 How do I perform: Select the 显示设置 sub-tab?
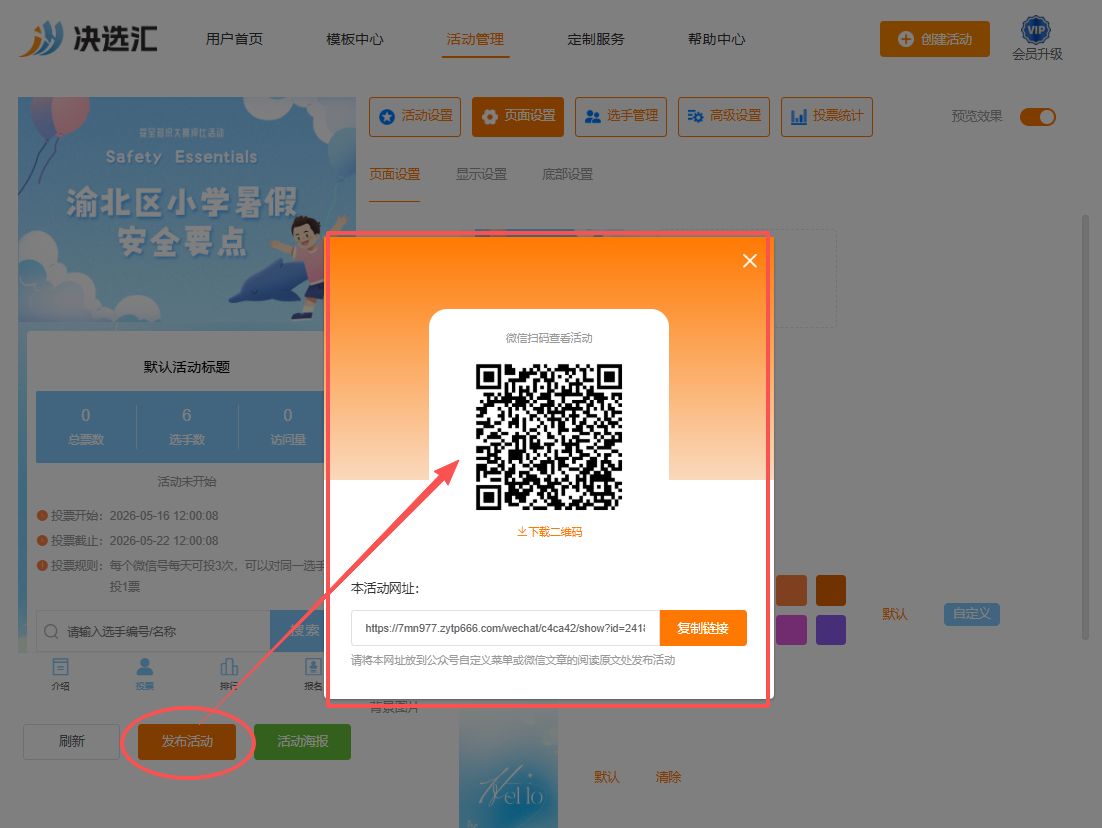click(x=481, y=174)
